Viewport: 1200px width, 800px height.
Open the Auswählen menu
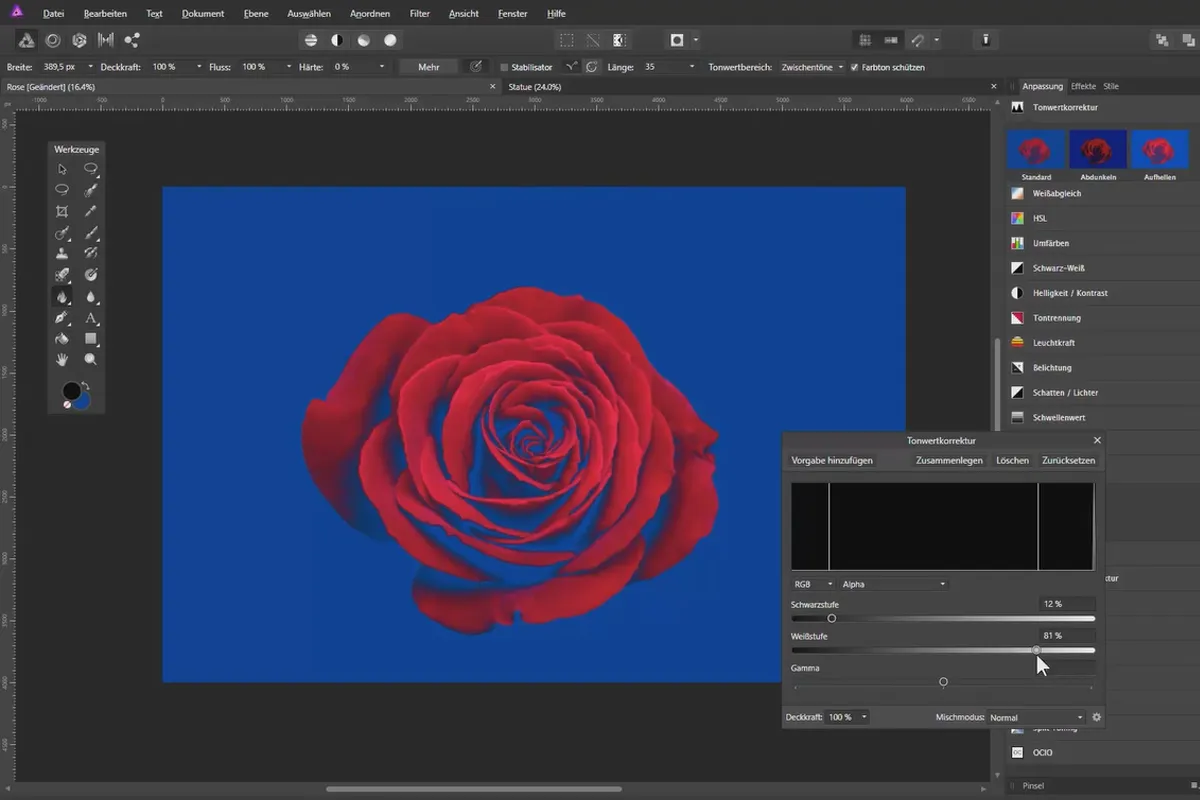(x=309, y=14)
